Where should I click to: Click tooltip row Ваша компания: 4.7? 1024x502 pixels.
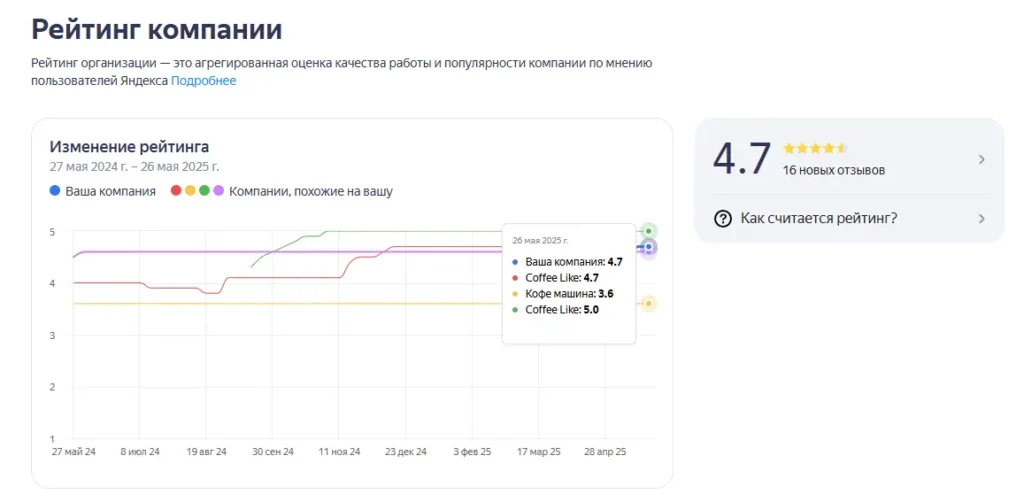click(x=568, y=262)
